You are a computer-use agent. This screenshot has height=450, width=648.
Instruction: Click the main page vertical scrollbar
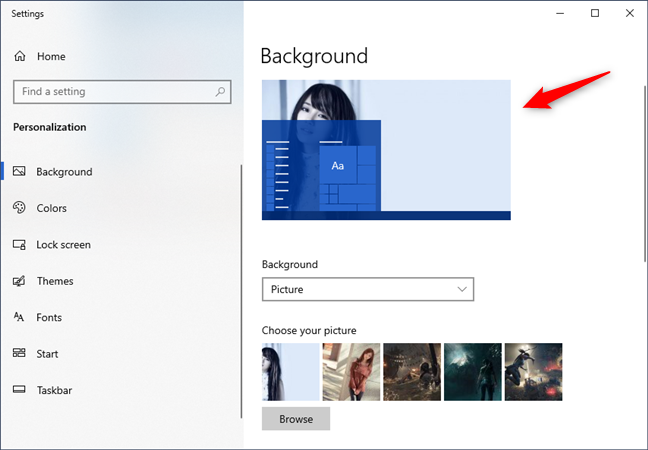(644, 174)
